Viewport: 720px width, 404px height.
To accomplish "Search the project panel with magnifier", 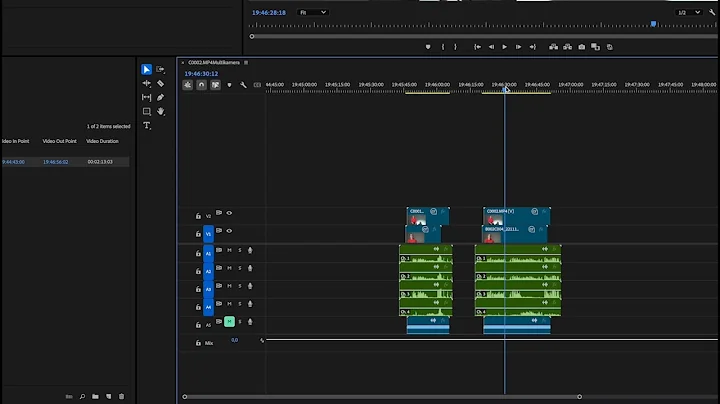I will (82, 396).
